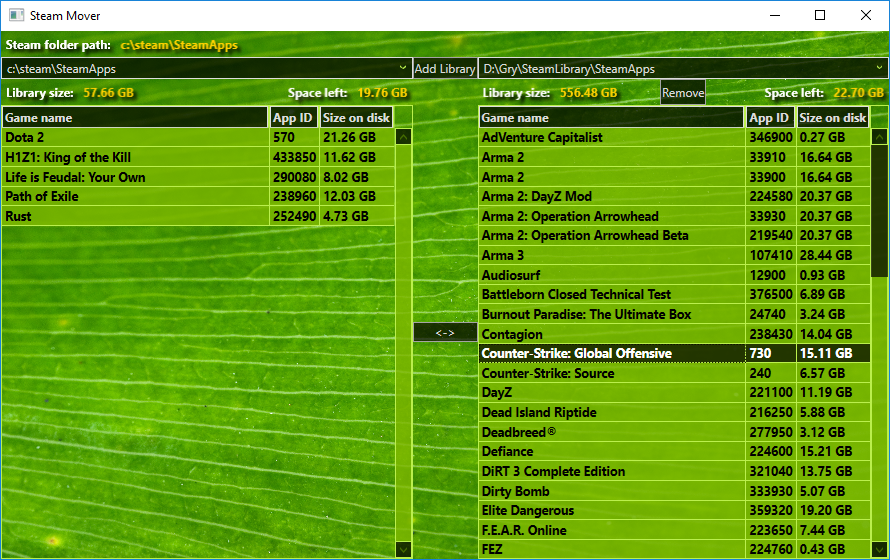Click the Steam folder path c:\steam\SteamApps text
The height and width of the screenshot is (560, 890).
point(179,45)
